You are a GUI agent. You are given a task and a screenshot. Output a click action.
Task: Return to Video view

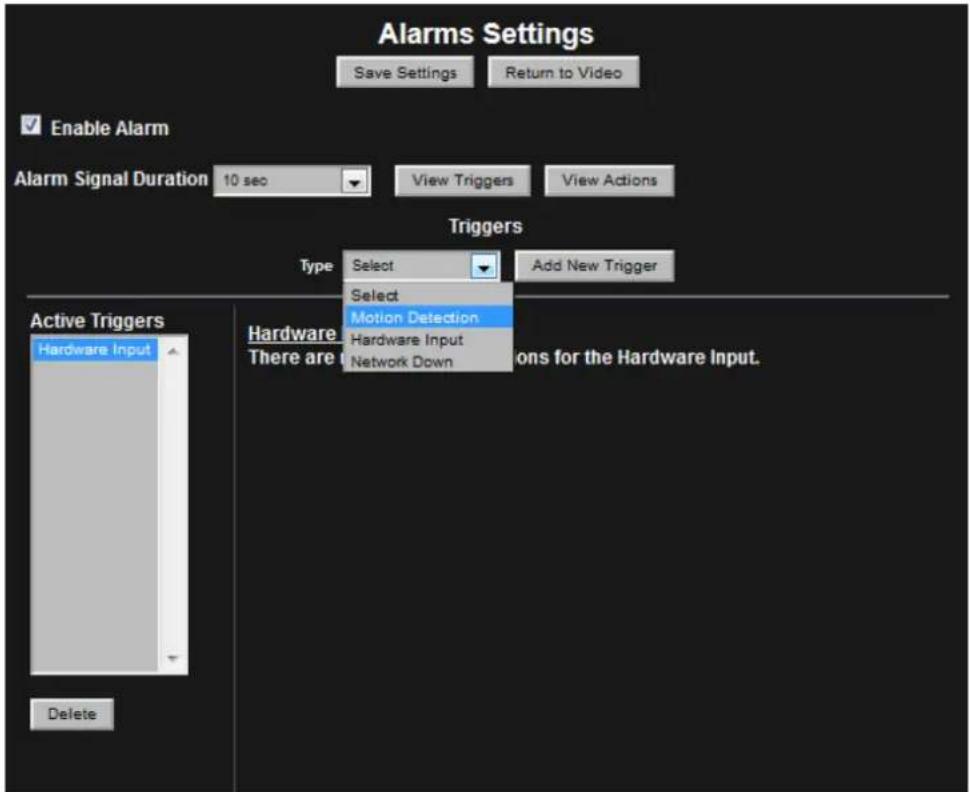[563, 72]
